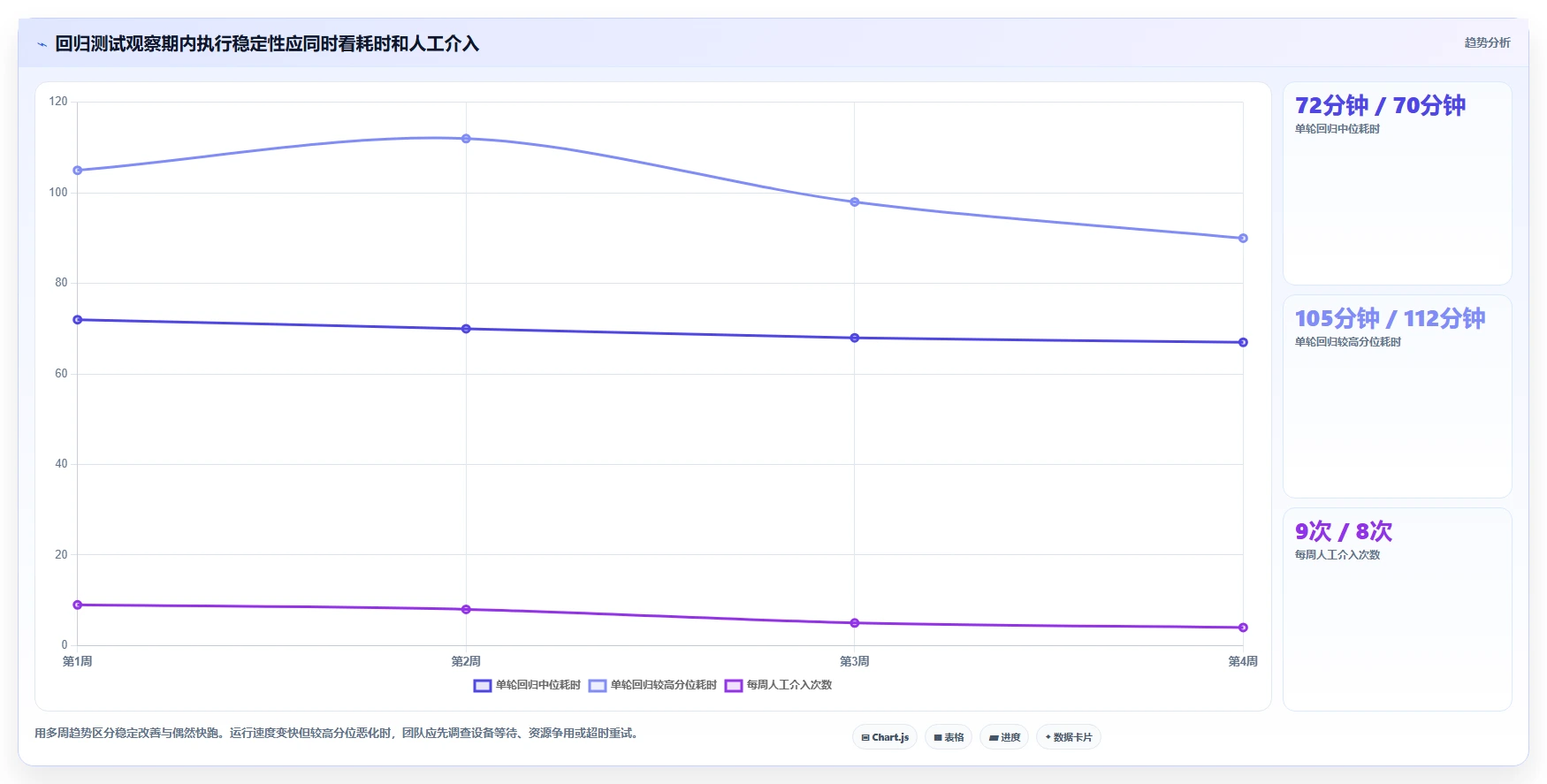1547x784 pixels.
Task: Select the 72分钟 / 70分钟 stat card
Action: 1397,184
